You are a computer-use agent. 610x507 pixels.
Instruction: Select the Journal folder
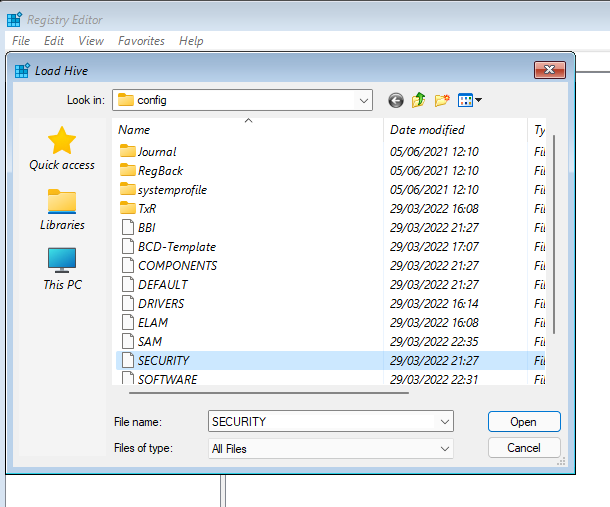click(156, 152)
